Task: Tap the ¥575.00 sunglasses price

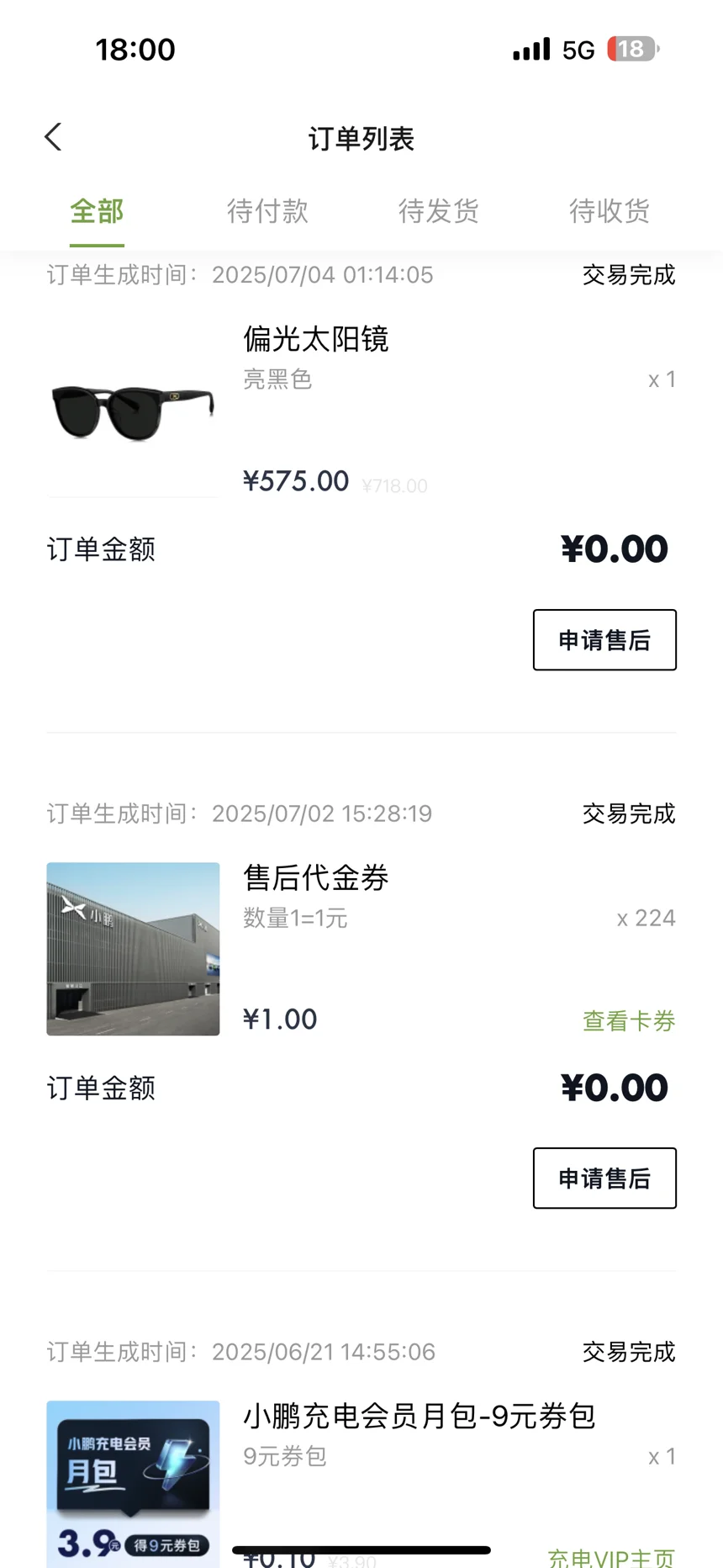Action: [296, 481]
